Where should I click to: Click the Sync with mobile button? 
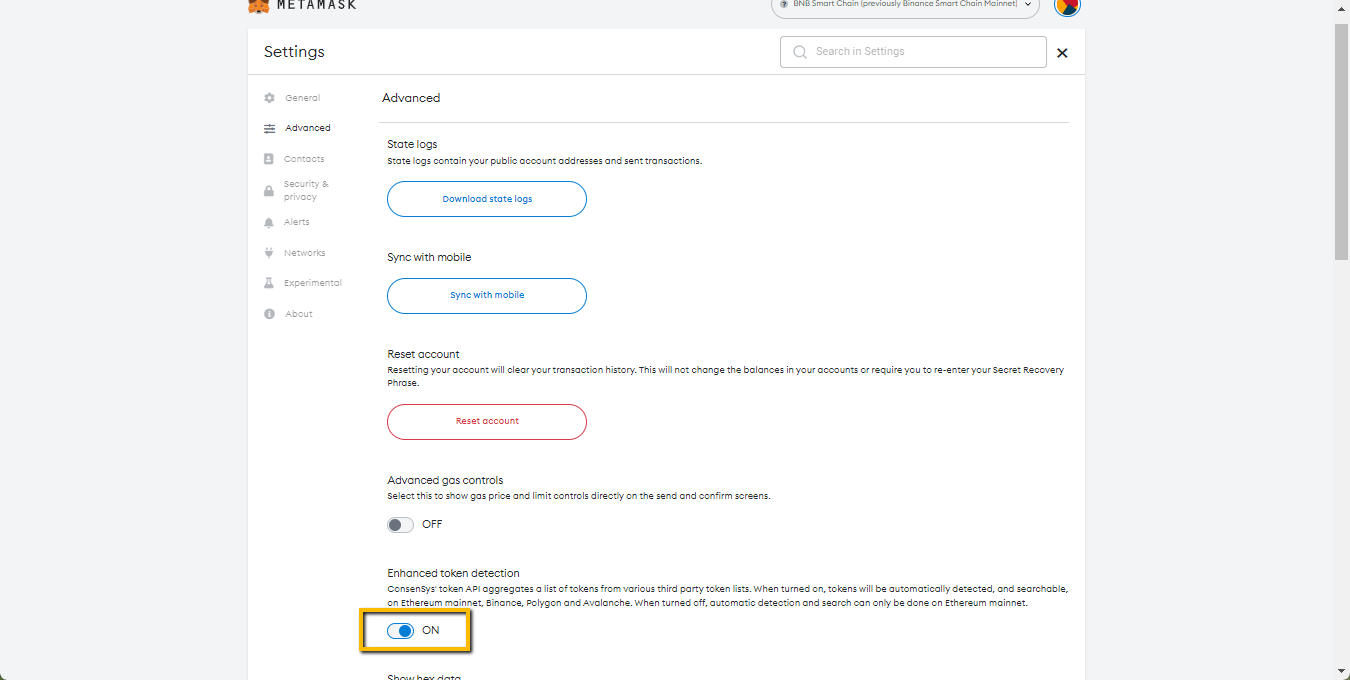click(x=487, y=296)
